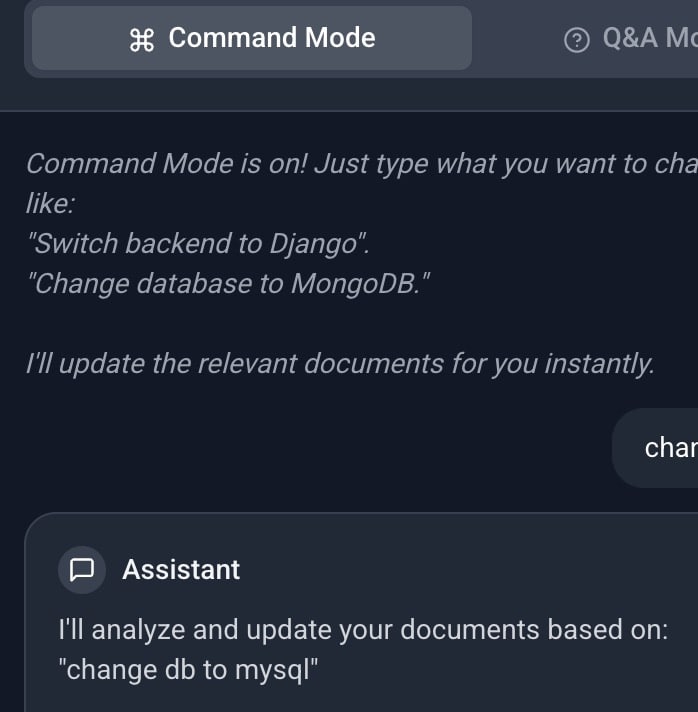Image resolution: width=698 pixels, height=712 pixels.
Task: Click the question mark icon beside Q&A
Action: point(577,39)
